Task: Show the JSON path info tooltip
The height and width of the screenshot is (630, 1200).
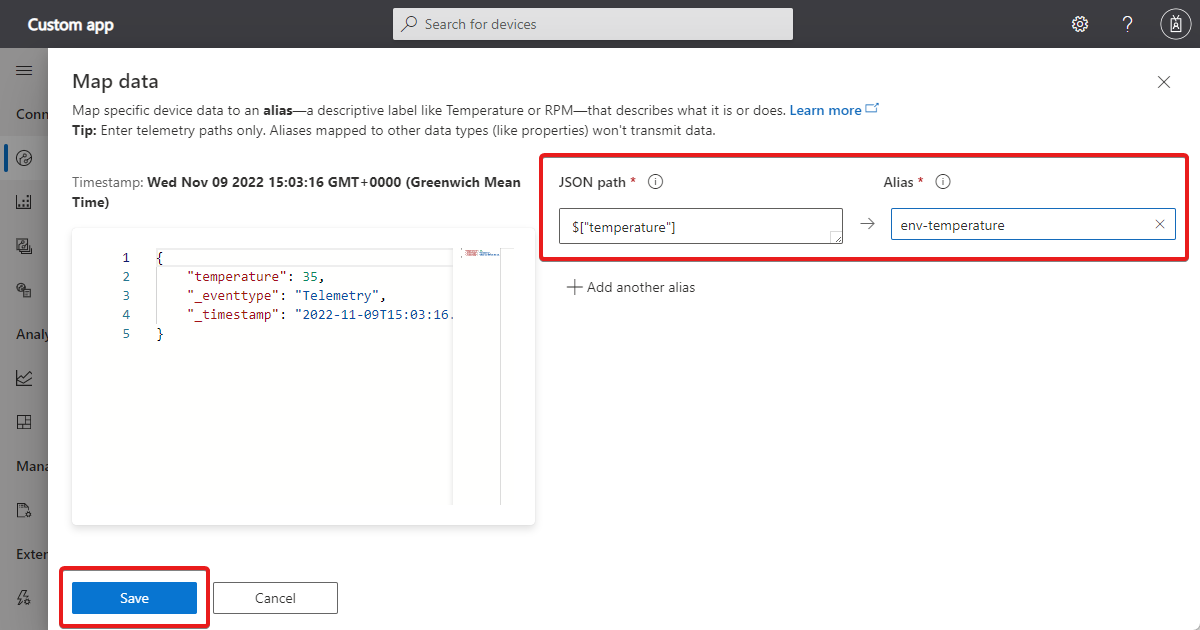Action: [655, 182]
